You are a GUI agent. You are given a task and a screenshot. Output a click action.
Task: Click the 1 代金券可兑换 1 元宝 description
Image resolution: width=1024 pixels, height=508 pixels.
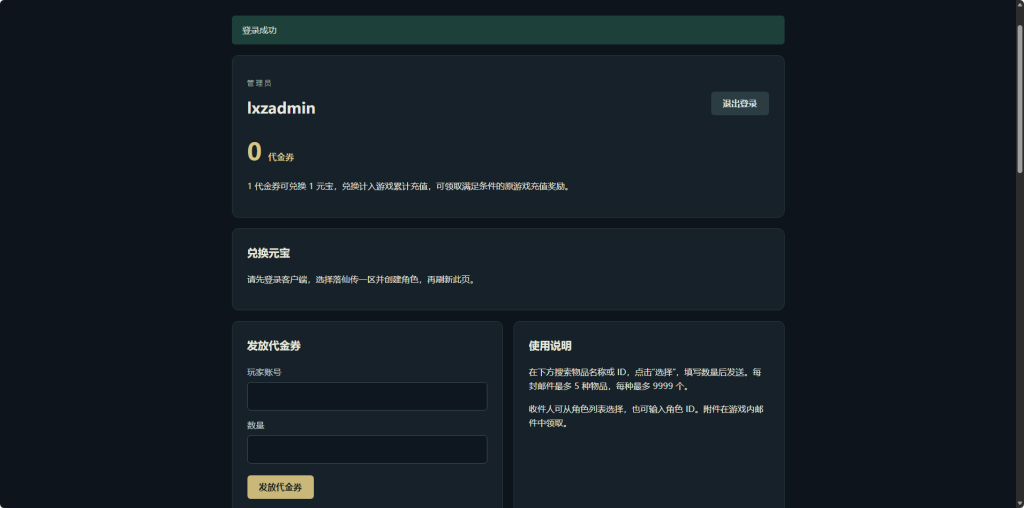pyautogui.click(x=409, y=186)
